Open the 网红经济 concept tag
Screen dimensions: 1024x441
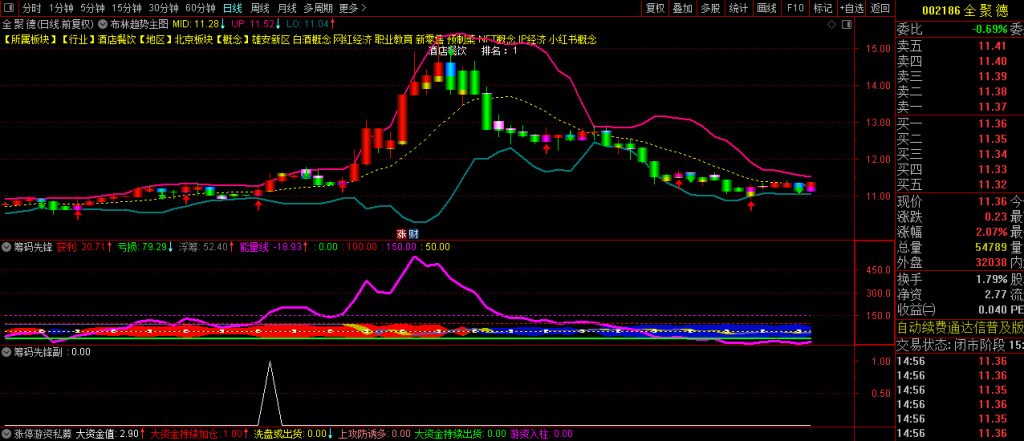[x=353, y=39]
